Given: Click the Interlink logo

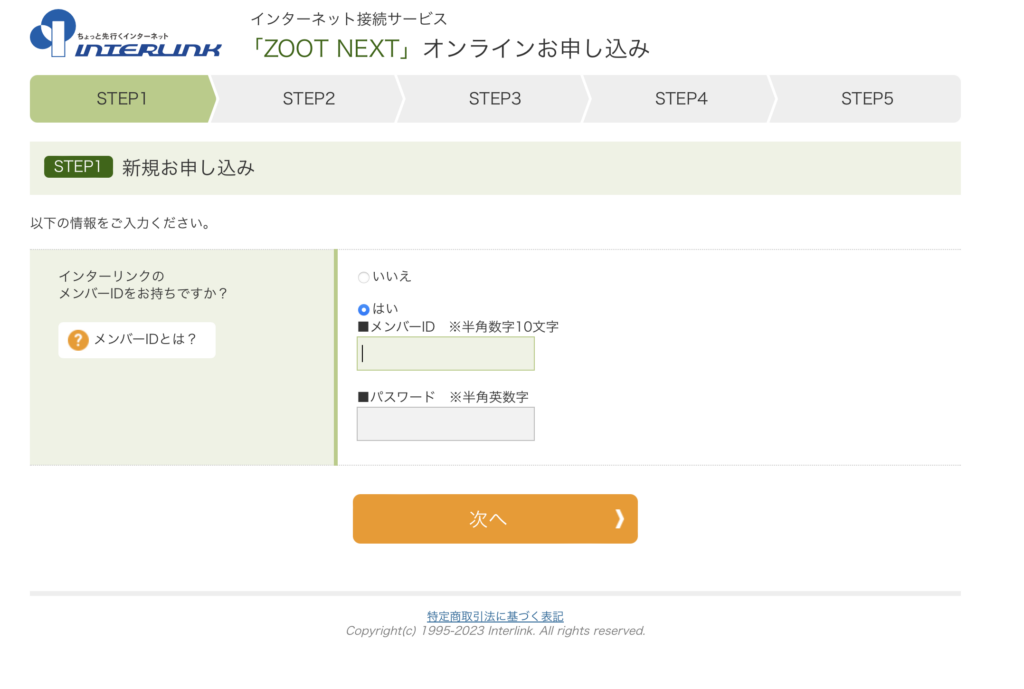Looking at the screenshot, I should click(x=125, y=34).
